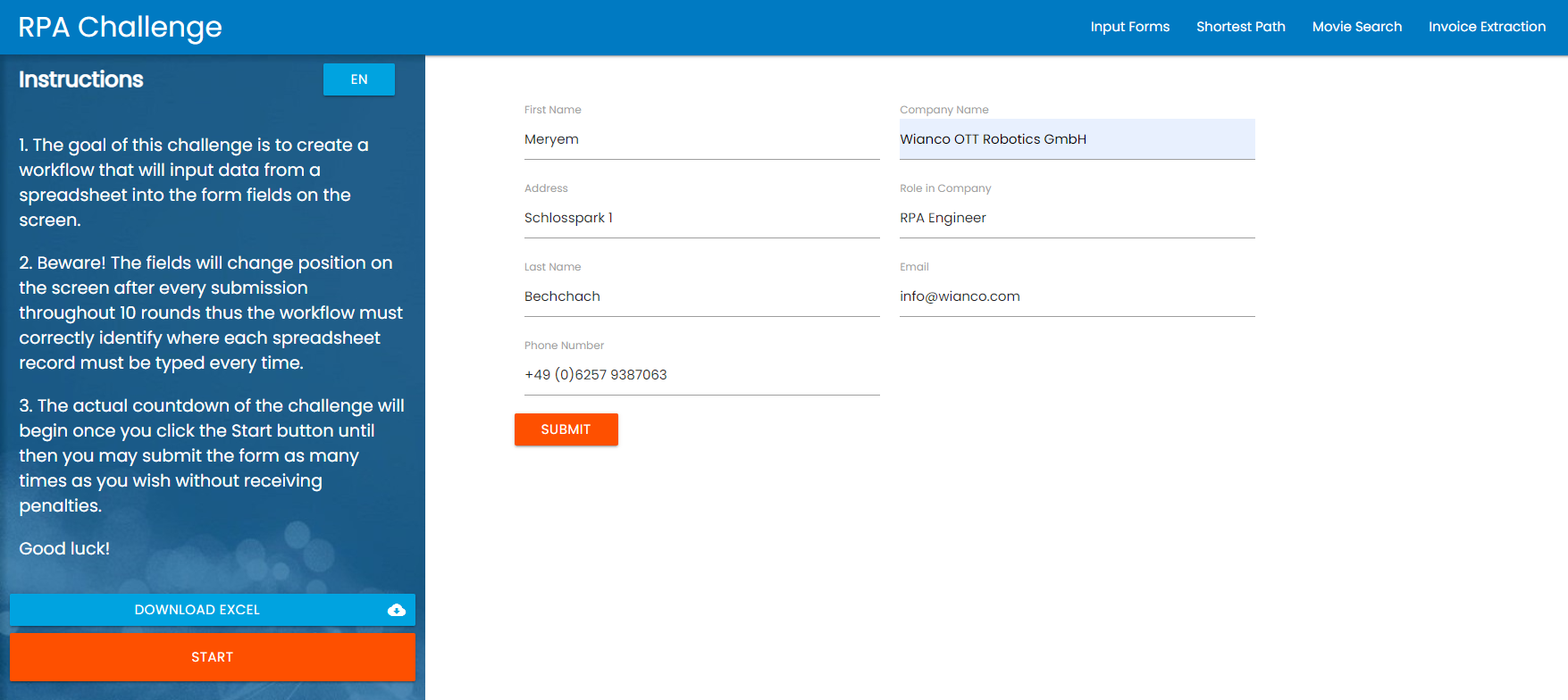Image resolution: width=1568 pixels, height=700 pixels.
Task: Select the Phone Number input field
Action: [701, 375]
